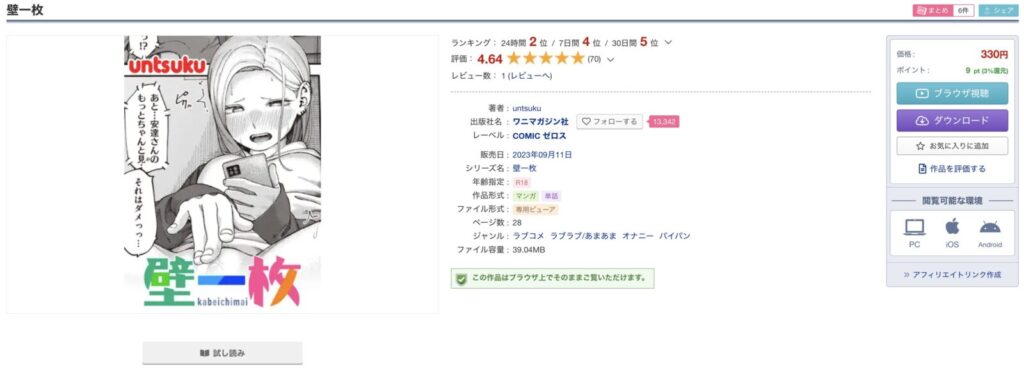Expand the ranking details chevron
This screenshot has height=374, width=1024.
(x=667, y=42)
